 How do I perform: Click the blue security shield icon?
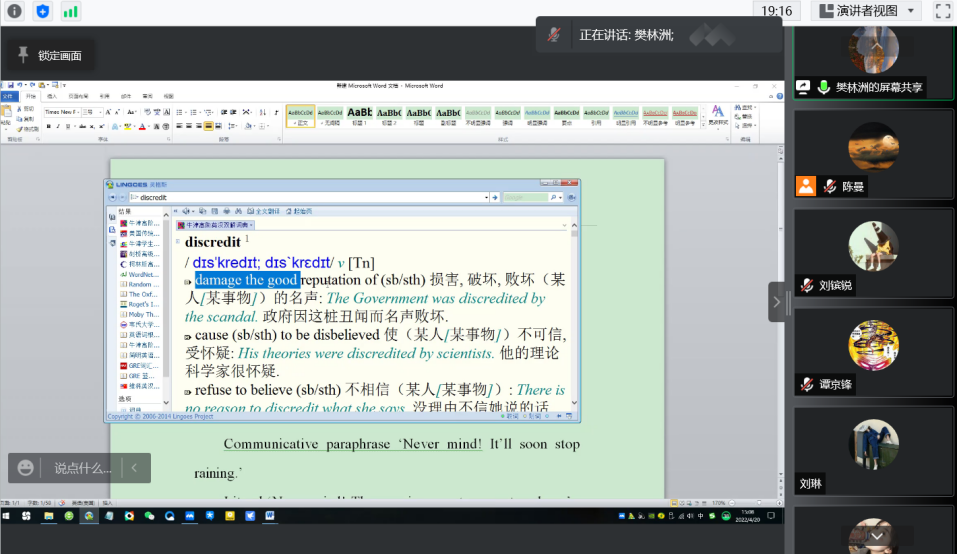42,11
